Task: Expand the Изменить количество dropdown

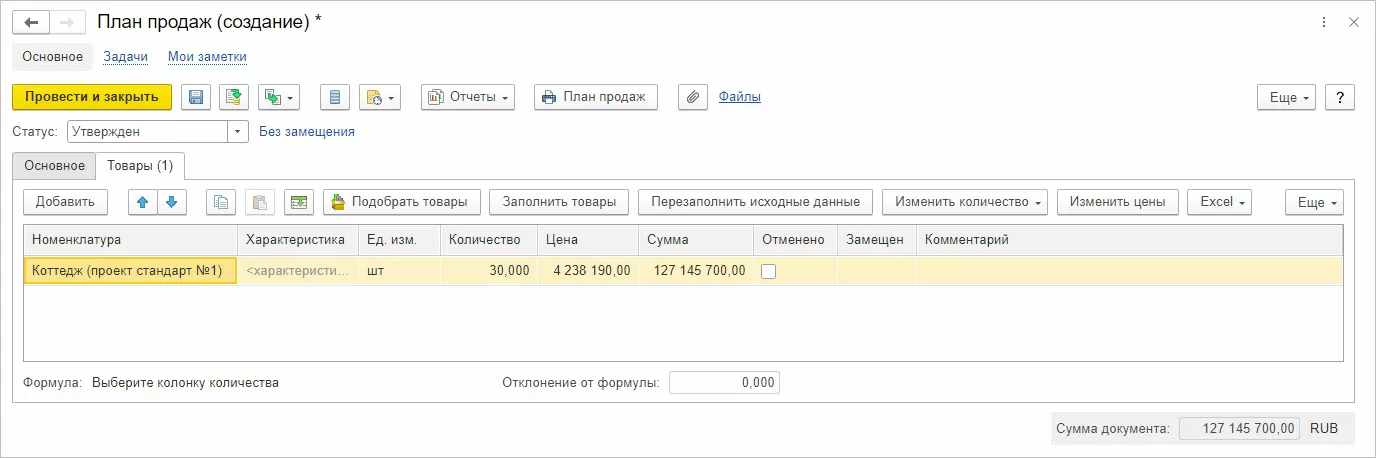Action: pos(964,202)
